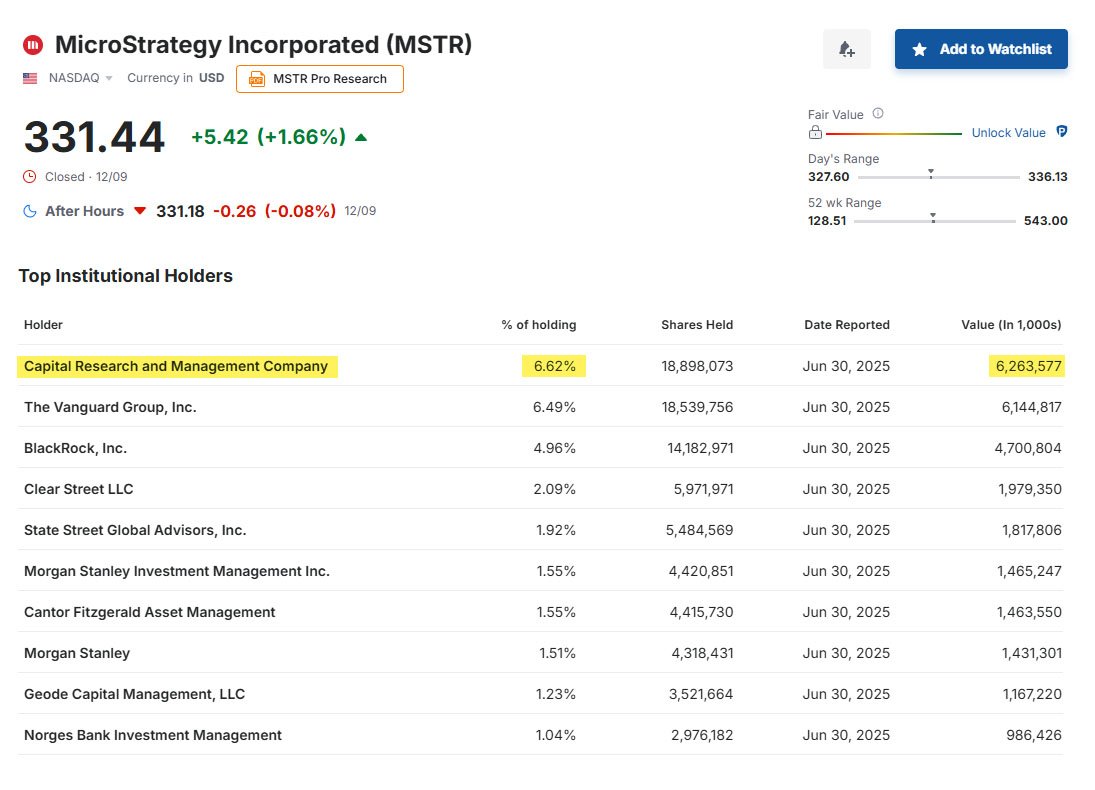Image resolution: width=1095 pixels, height=790 pixels.
Task: Click the clock icon beside Closed
Action: [x=29, y=177]
